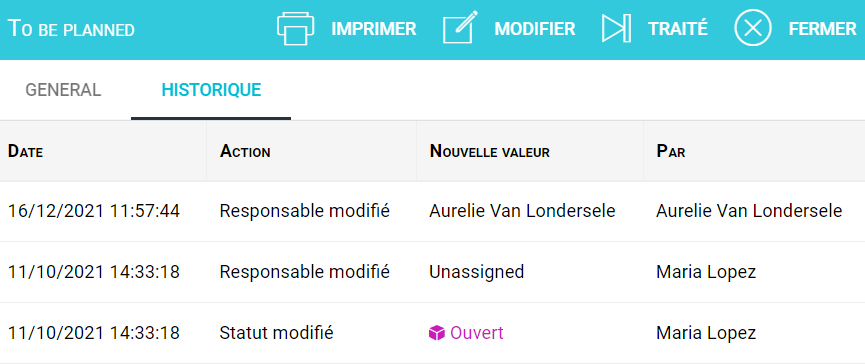Click the circled X close icon
865x364 pixels.
(752, 28)
